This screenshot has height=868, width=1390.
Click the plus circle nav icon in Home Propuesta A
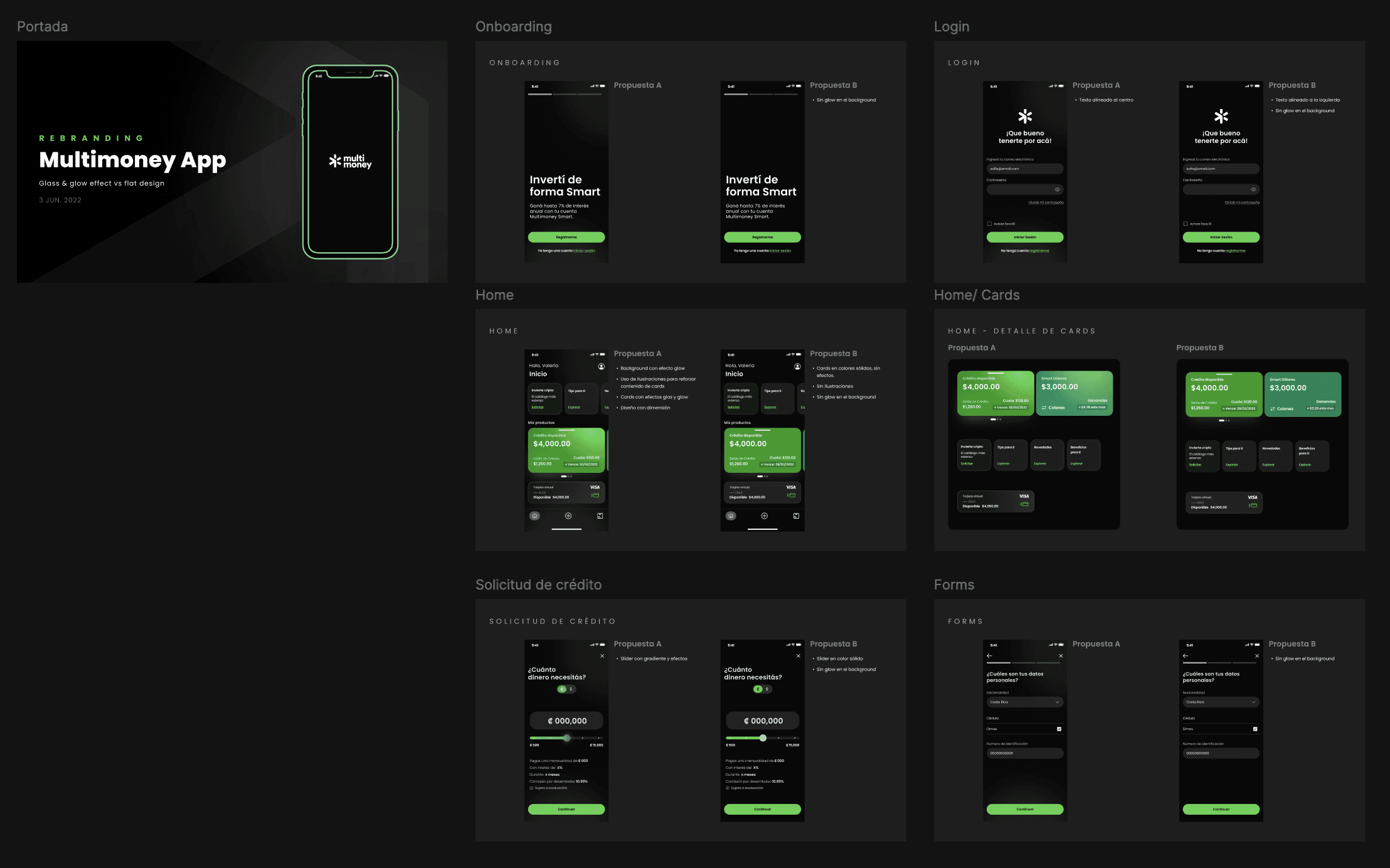pyautogui.click(x=568, y=516)
